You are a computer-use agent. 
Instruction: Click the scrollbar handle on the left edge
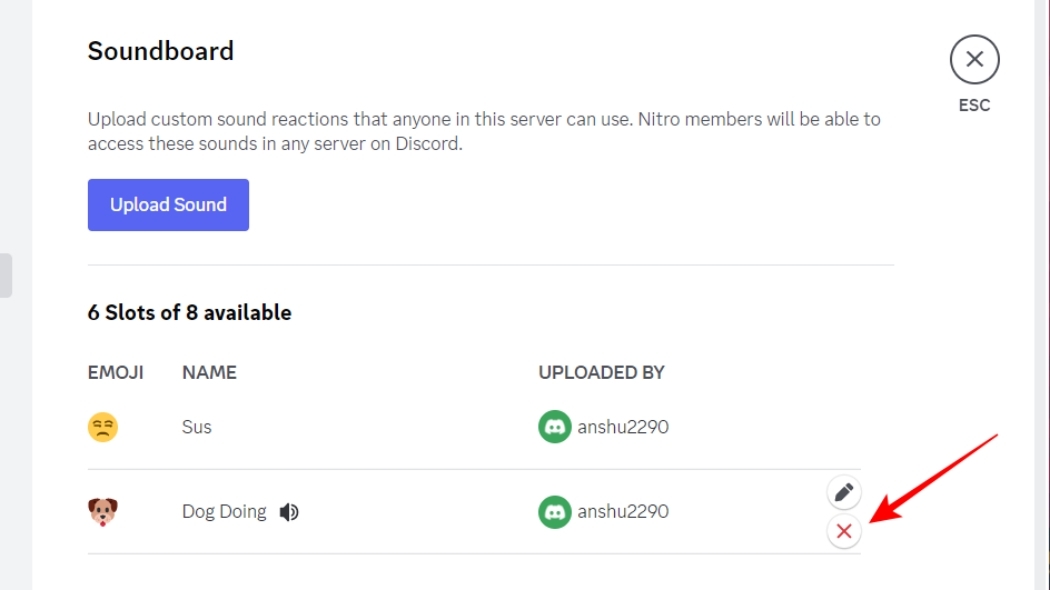(x=3, y=273)
